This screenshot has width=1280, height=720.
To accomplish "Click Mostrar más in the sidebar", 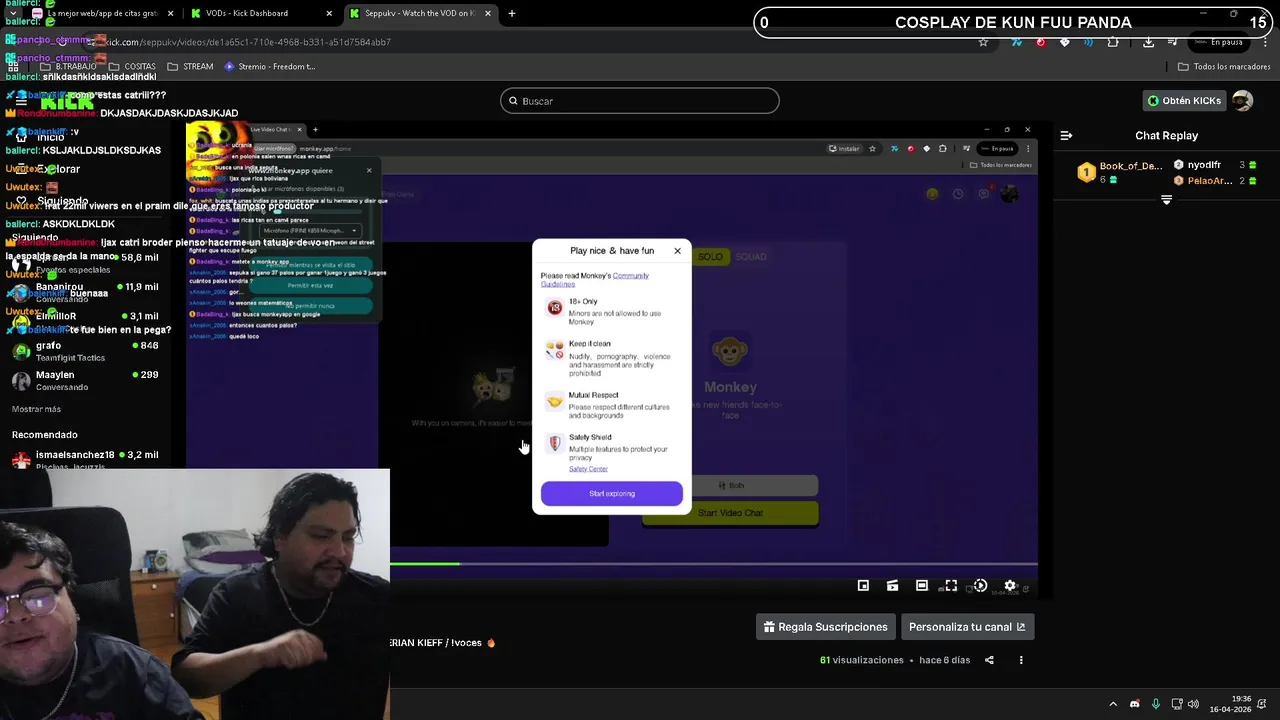I will (x=36, y=409).
